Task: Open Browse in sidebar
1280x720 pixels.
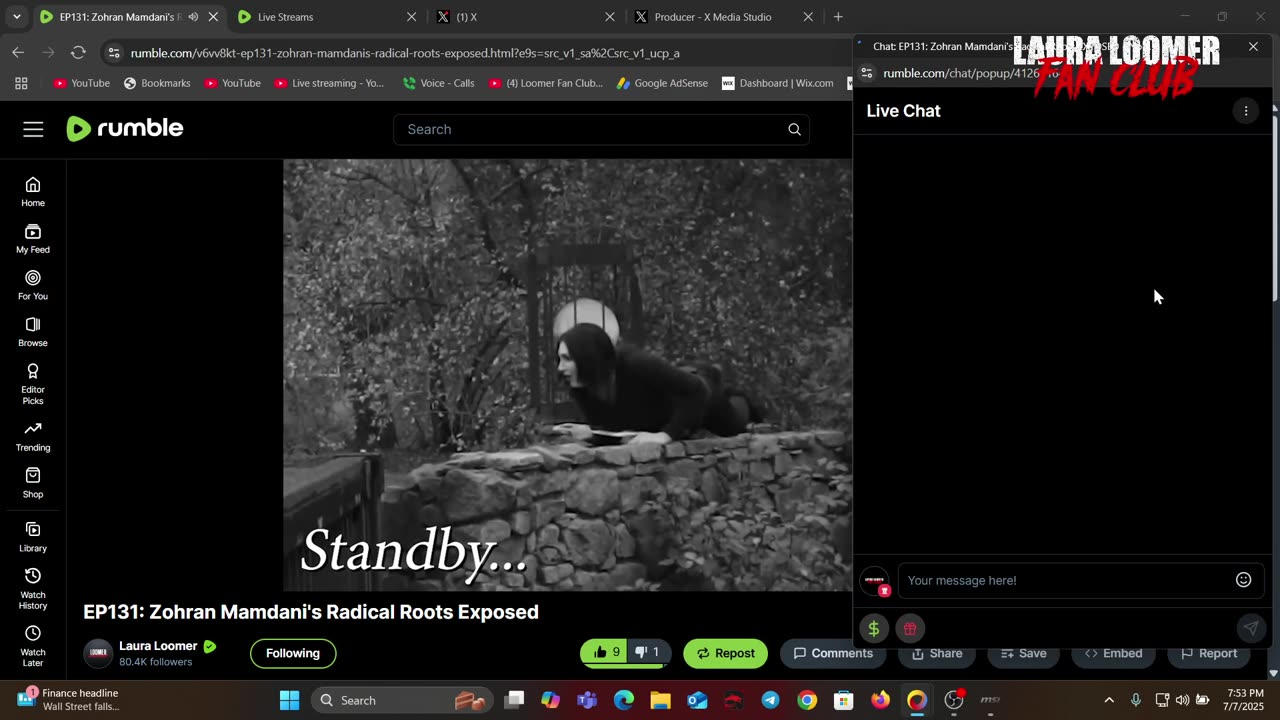Action: [33, 331]
